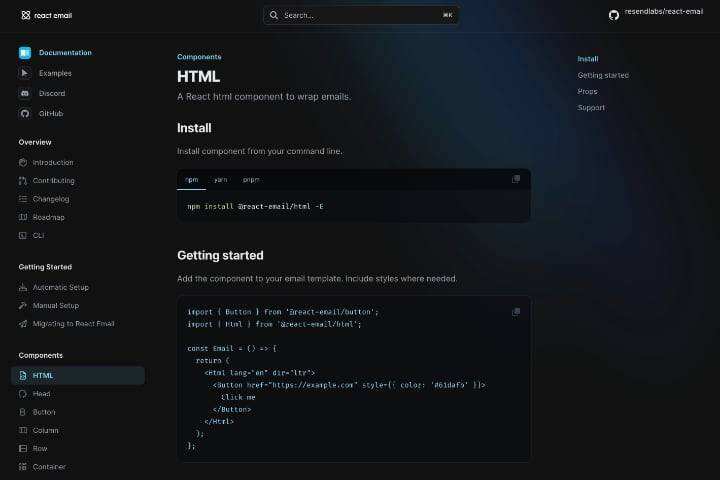Screen dimensions: 720x480
Task: Switch to the yarn tab
Action: coord(220,179)
